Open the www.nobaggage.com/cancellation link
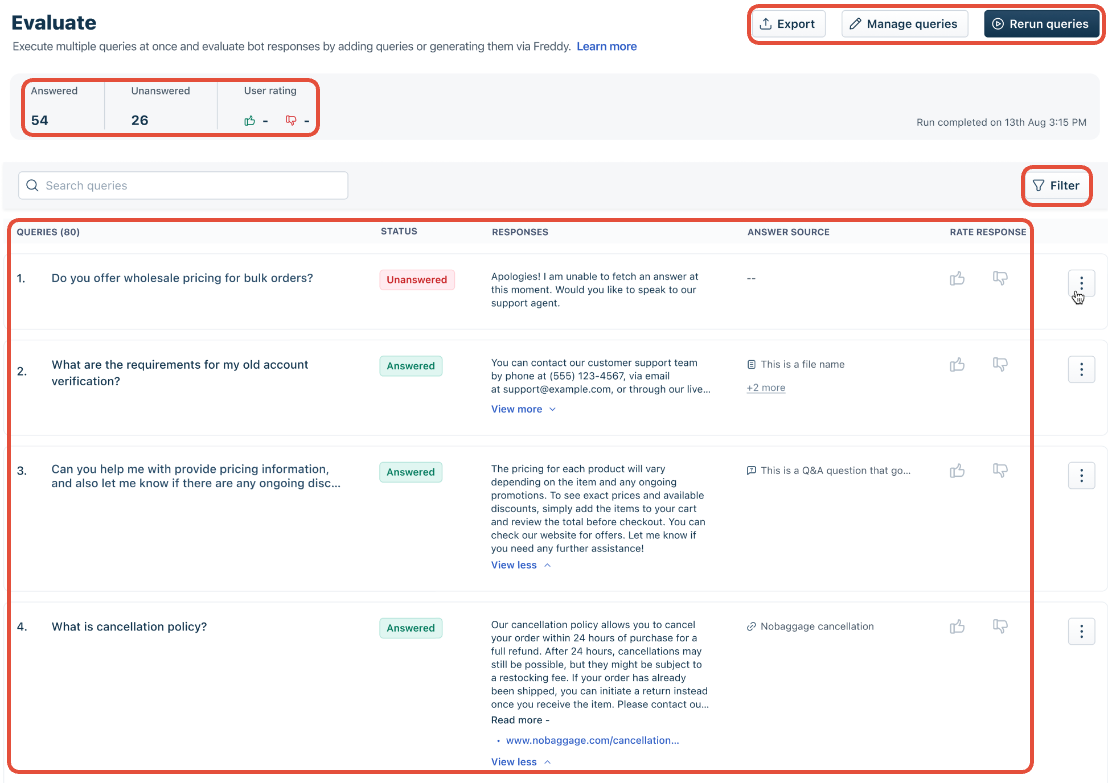This screenshot has height=783, width=1108. click(x=592, y=741)
